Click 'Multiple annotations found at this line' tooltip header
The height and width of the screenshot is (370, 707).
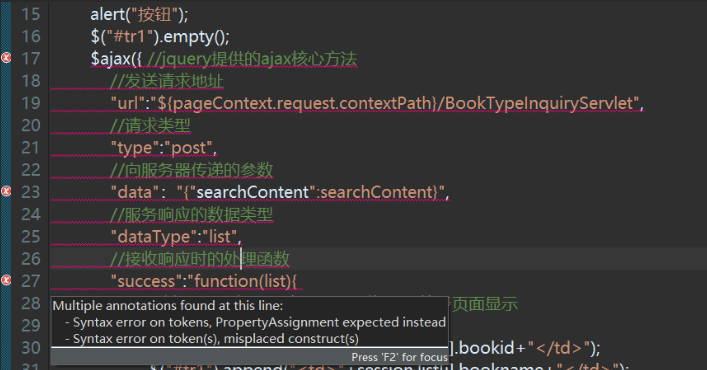pos(168,306)
